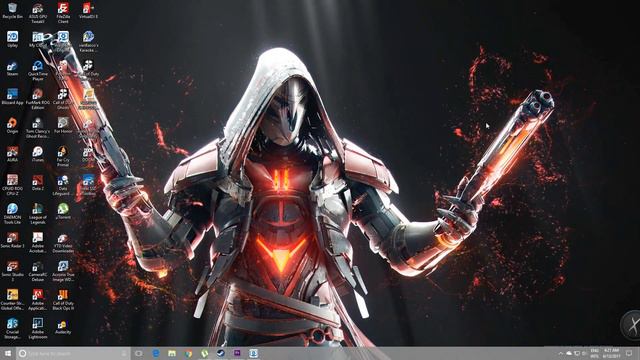Image resolution: width=640 pixels, height=360 pixels.
Task: Open the Origin desktop shortcut
Action: (12, 125)
